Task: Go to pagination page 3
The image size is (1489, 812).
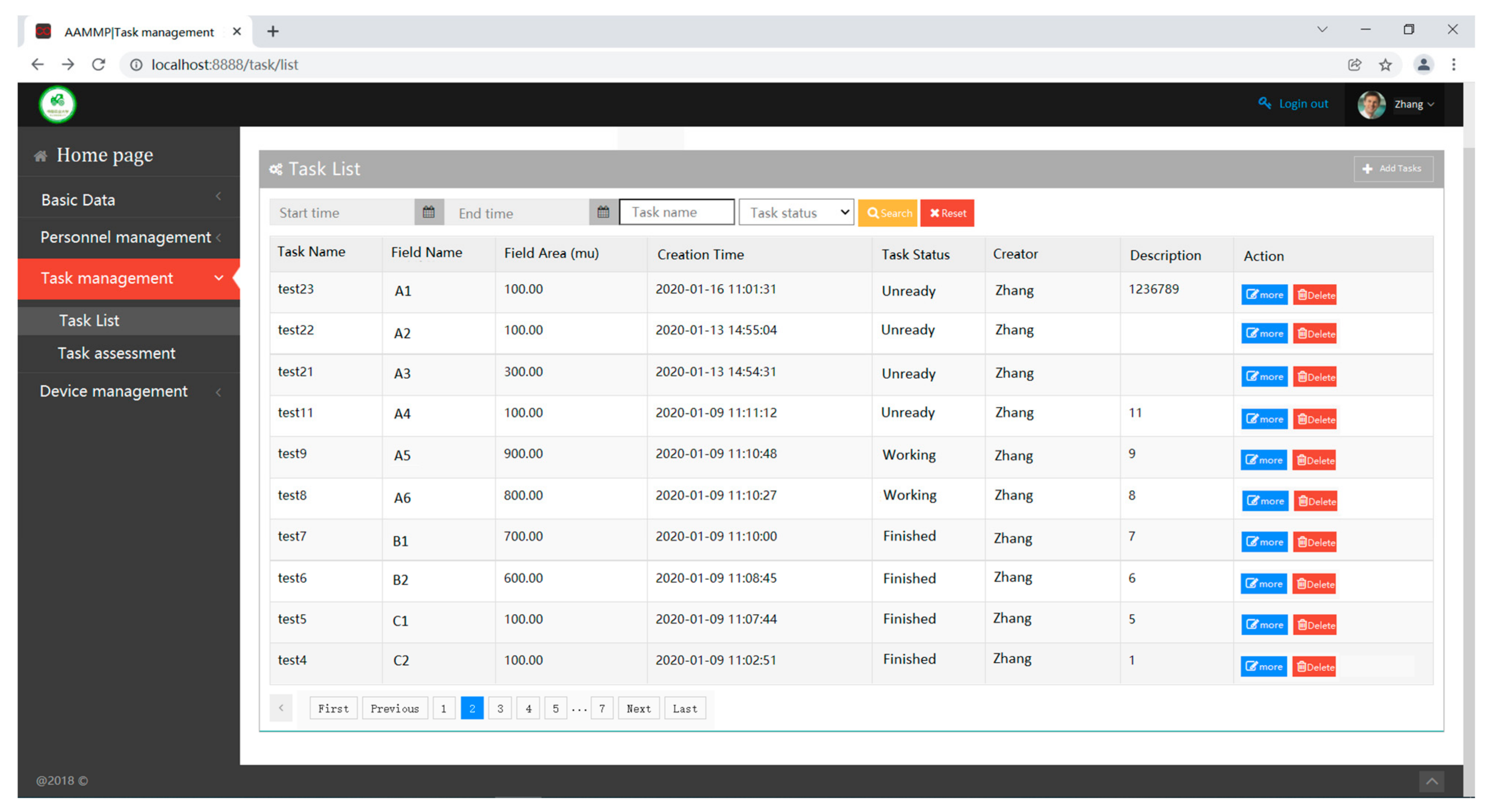Action: 500,708
